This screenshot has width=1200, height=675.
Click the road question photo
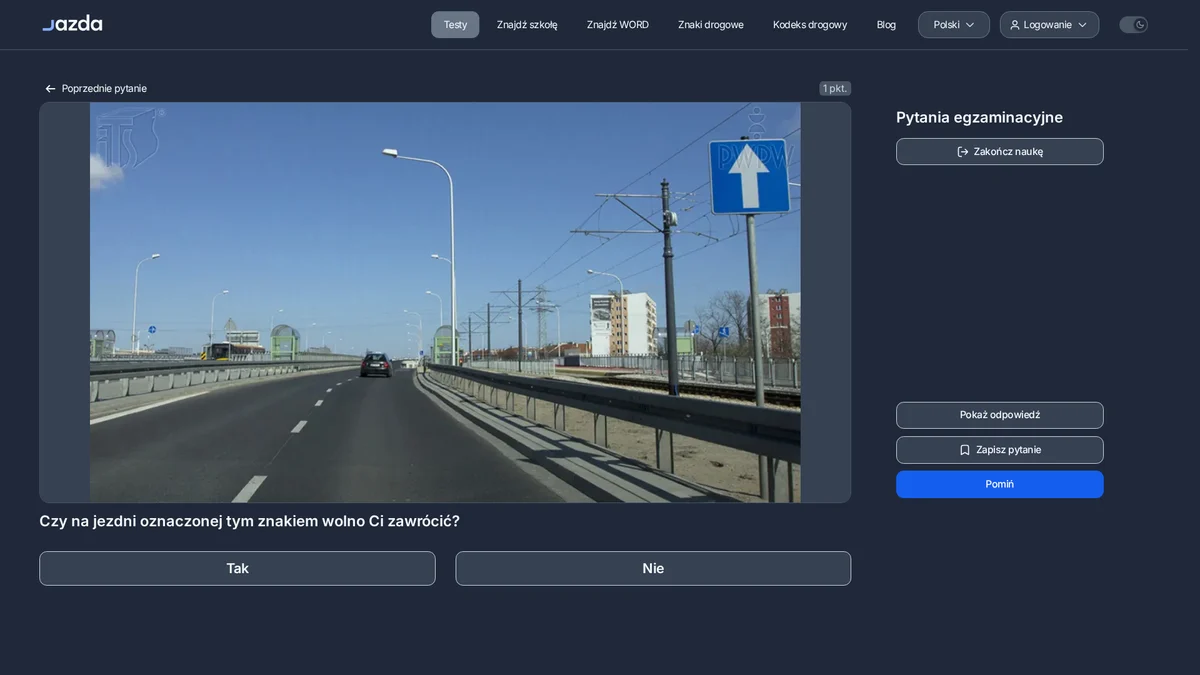[445, 302]
